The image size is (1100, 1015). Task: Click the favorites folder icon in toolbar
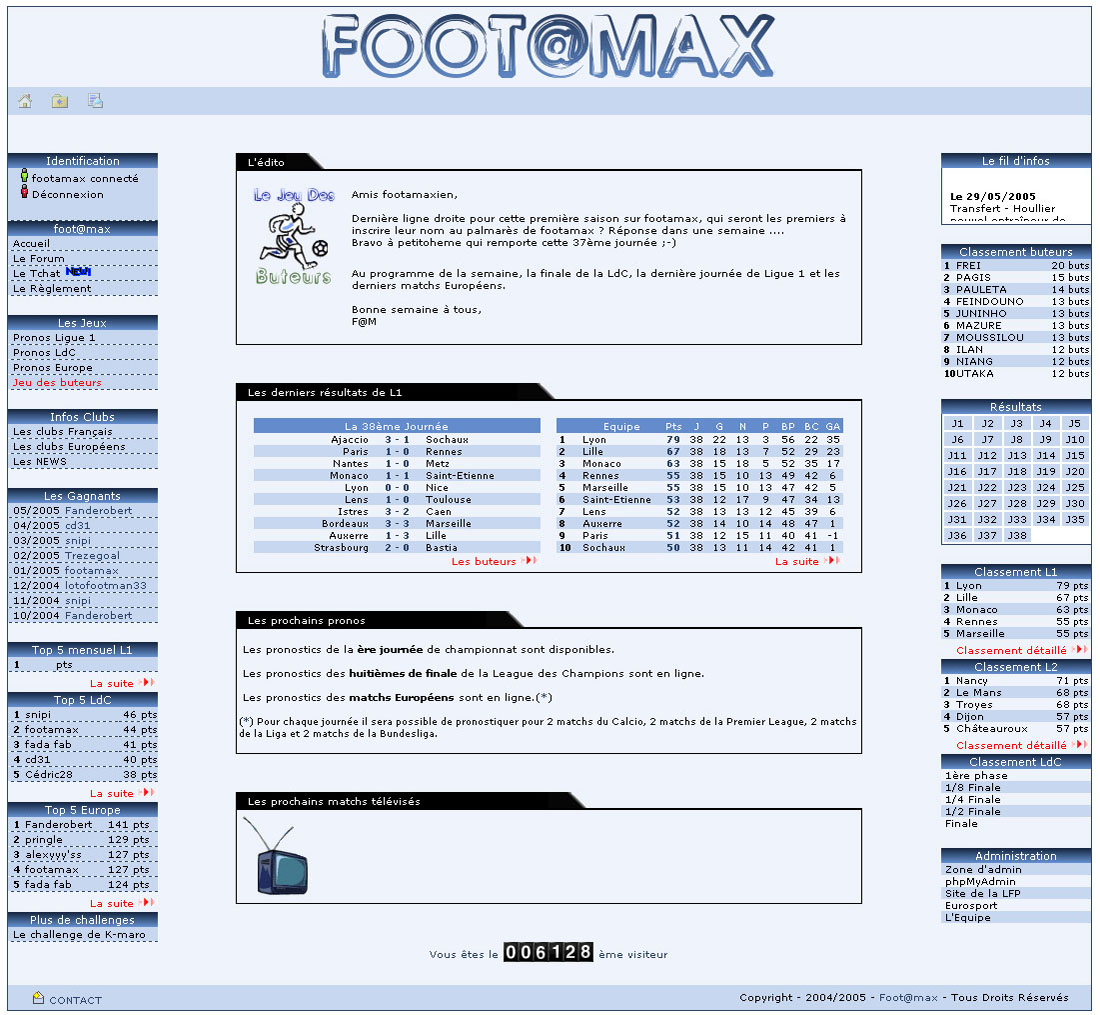coord(60,101)
